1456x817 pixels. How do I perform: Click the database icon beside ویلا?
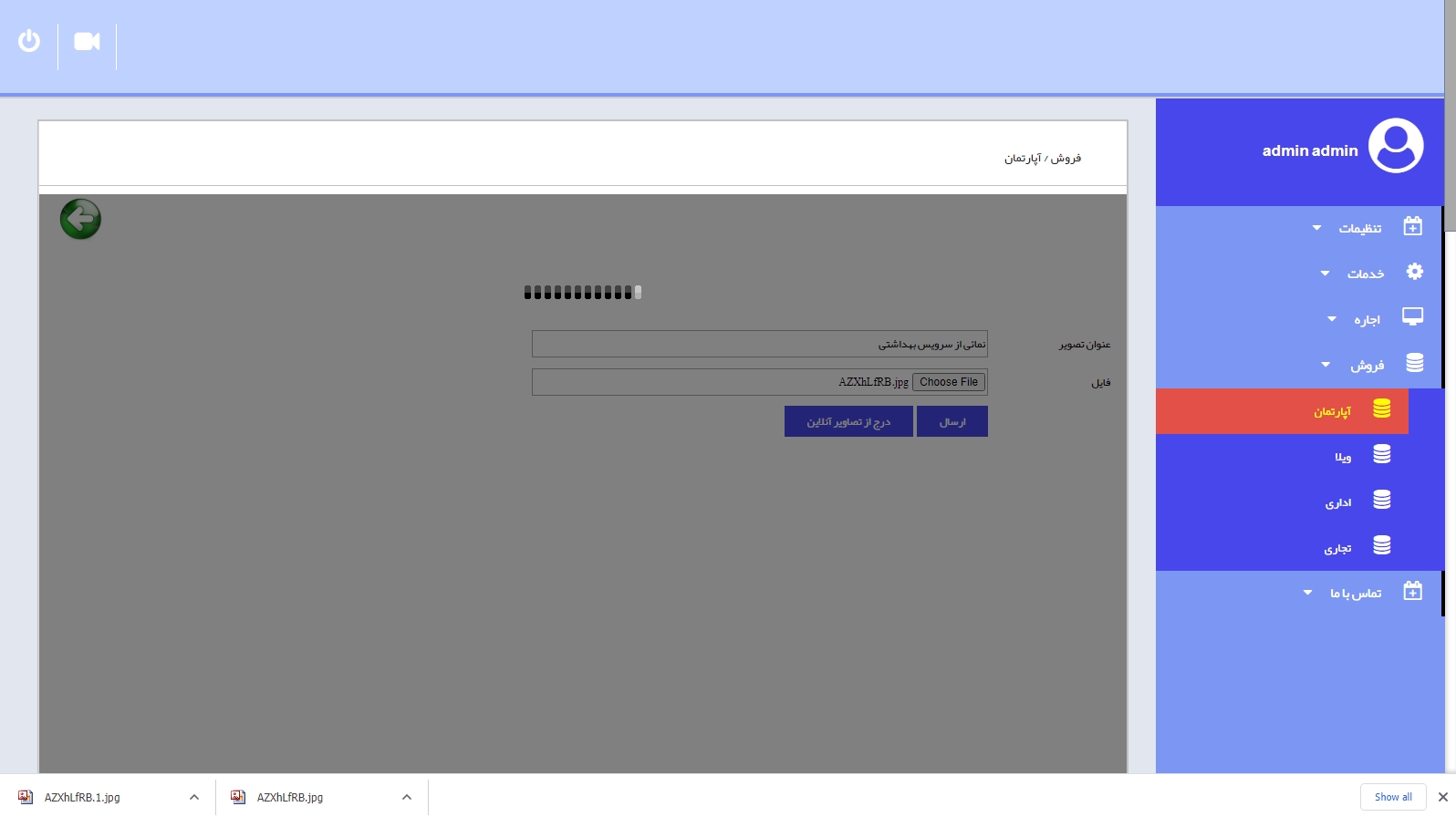(x=1382, y=455)
